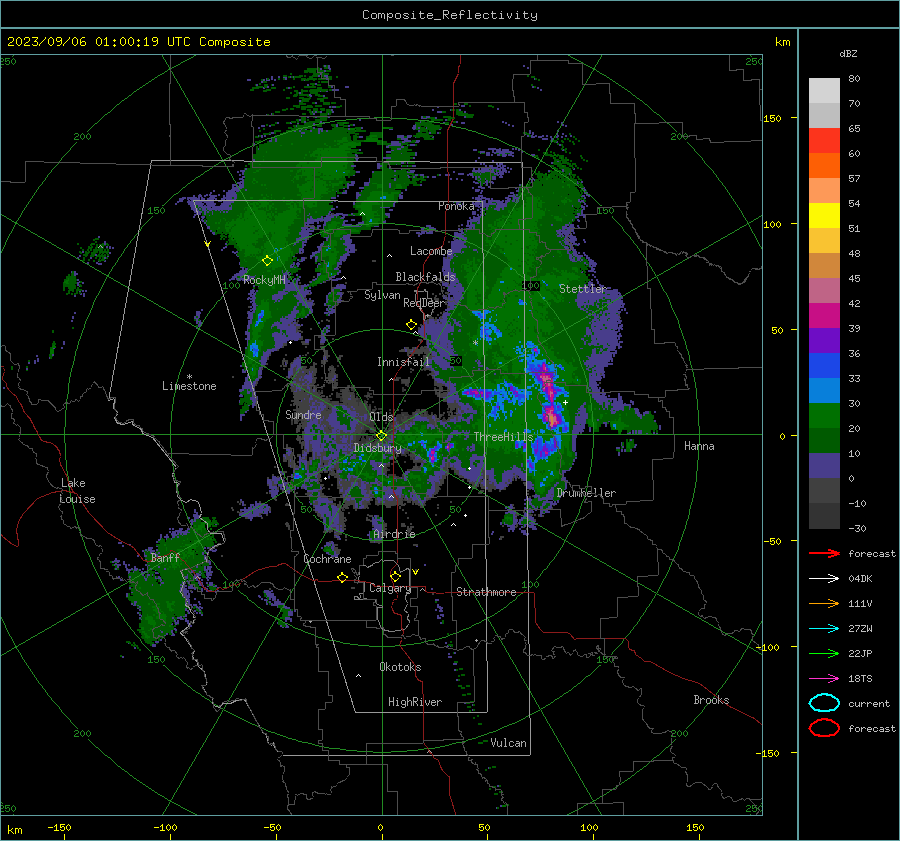This screenshot has height=841, width=900.
Task: Click the Airdrie city label
Action: click(x=394, y=534)
